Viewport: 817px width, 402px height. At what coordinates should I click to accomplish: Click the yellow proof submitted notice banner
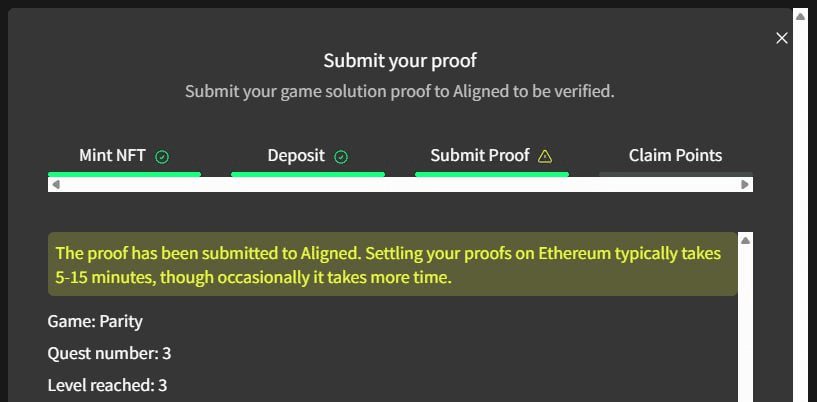point(392,265)
